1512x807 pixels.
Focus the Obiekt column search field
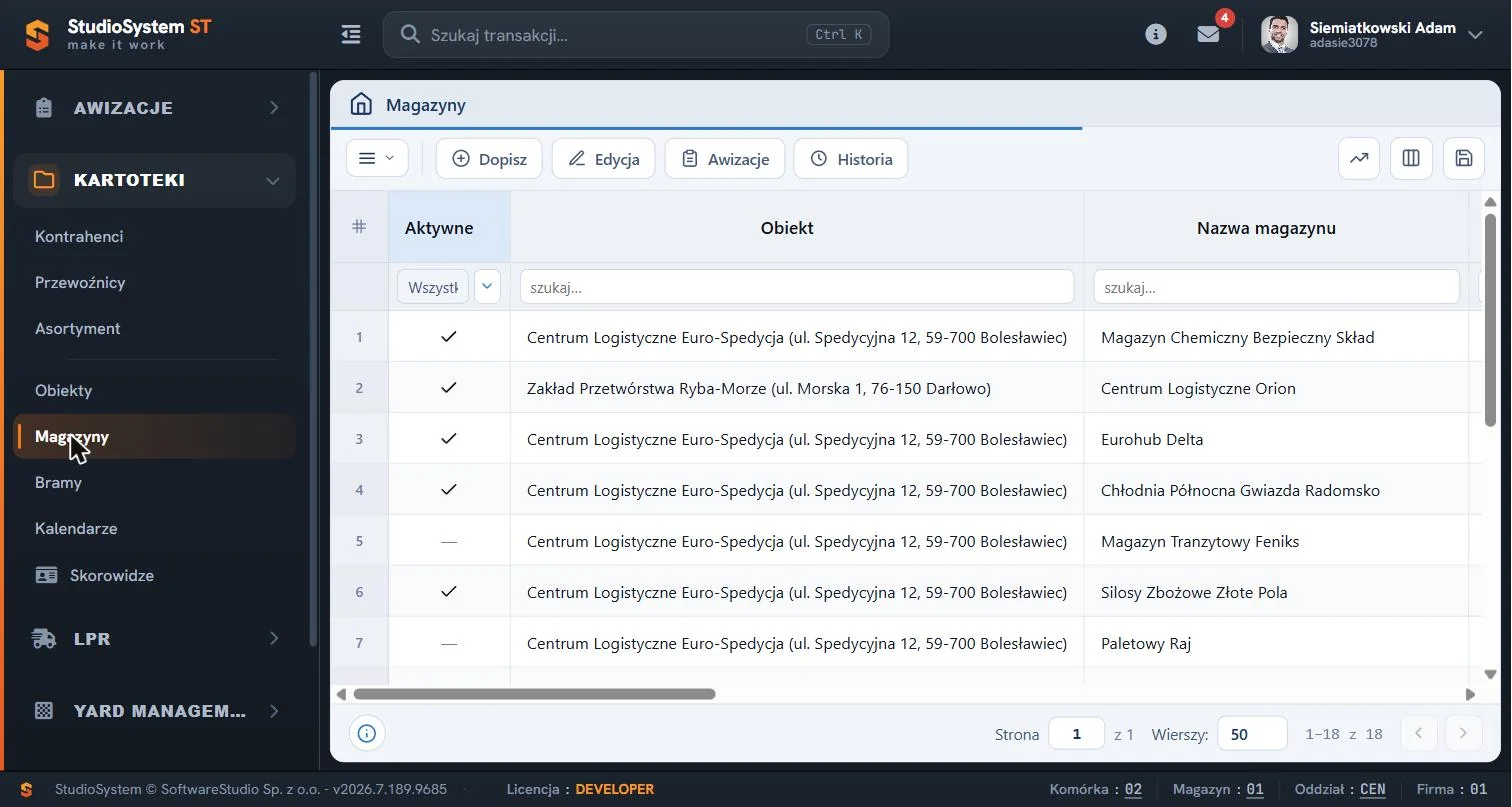pos(797,286)
